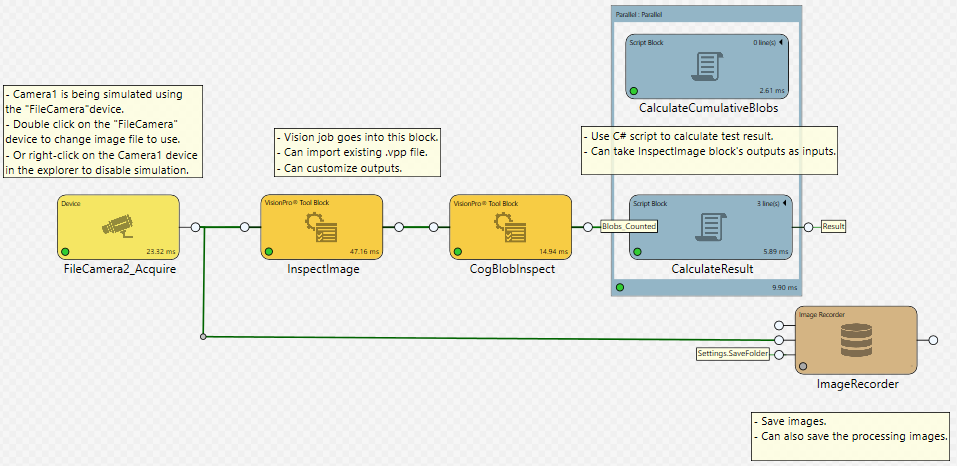Expand the 3 line(s) arrow on CalculateResult
The image size is (957, 466).
[781, 204]
